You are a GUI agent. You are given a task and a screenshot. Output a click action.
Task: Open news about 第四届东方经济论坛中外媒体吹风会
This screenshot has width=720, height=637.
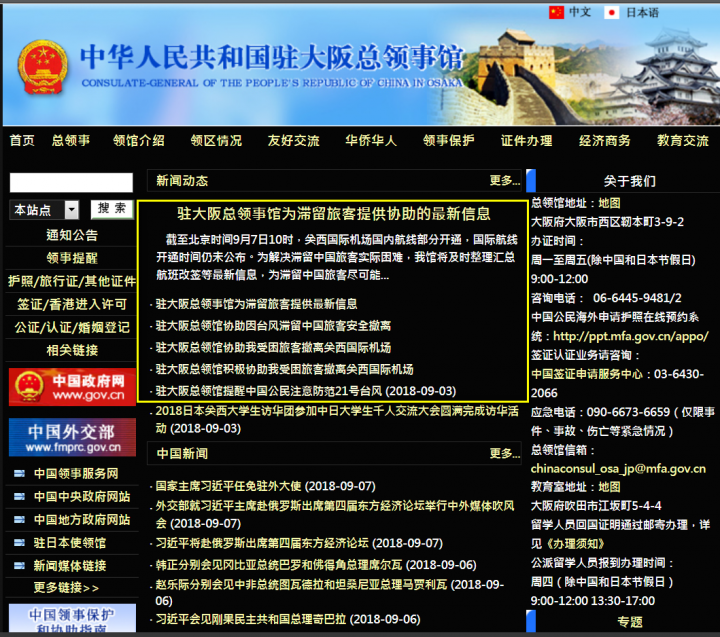pos(335,515)
